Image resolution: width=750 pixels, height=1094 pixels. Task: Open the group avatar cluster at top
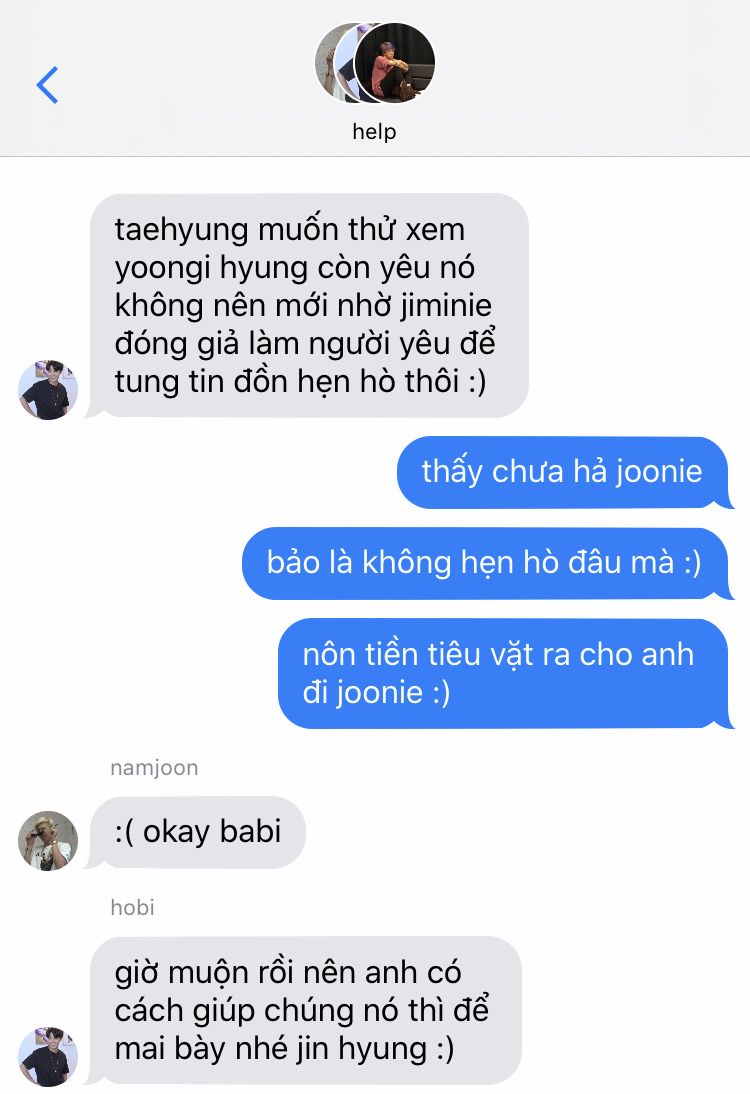tap(375, 63)
